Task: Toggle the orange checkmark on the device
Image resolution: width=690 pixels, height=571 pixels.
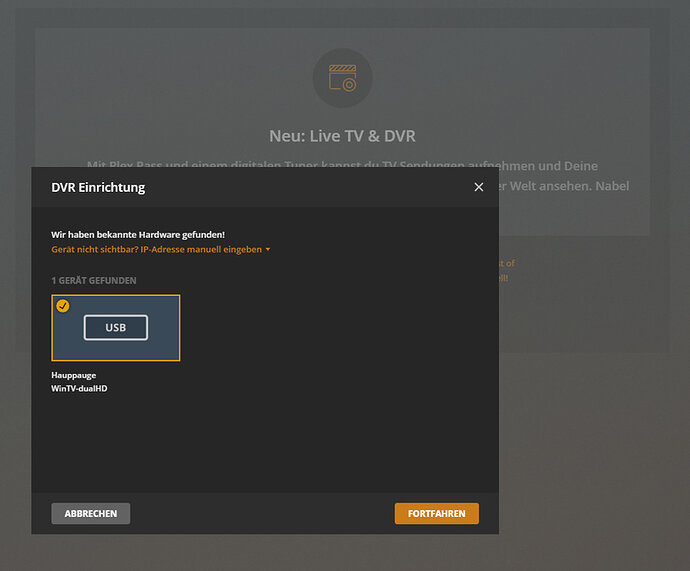Action: 63,306
